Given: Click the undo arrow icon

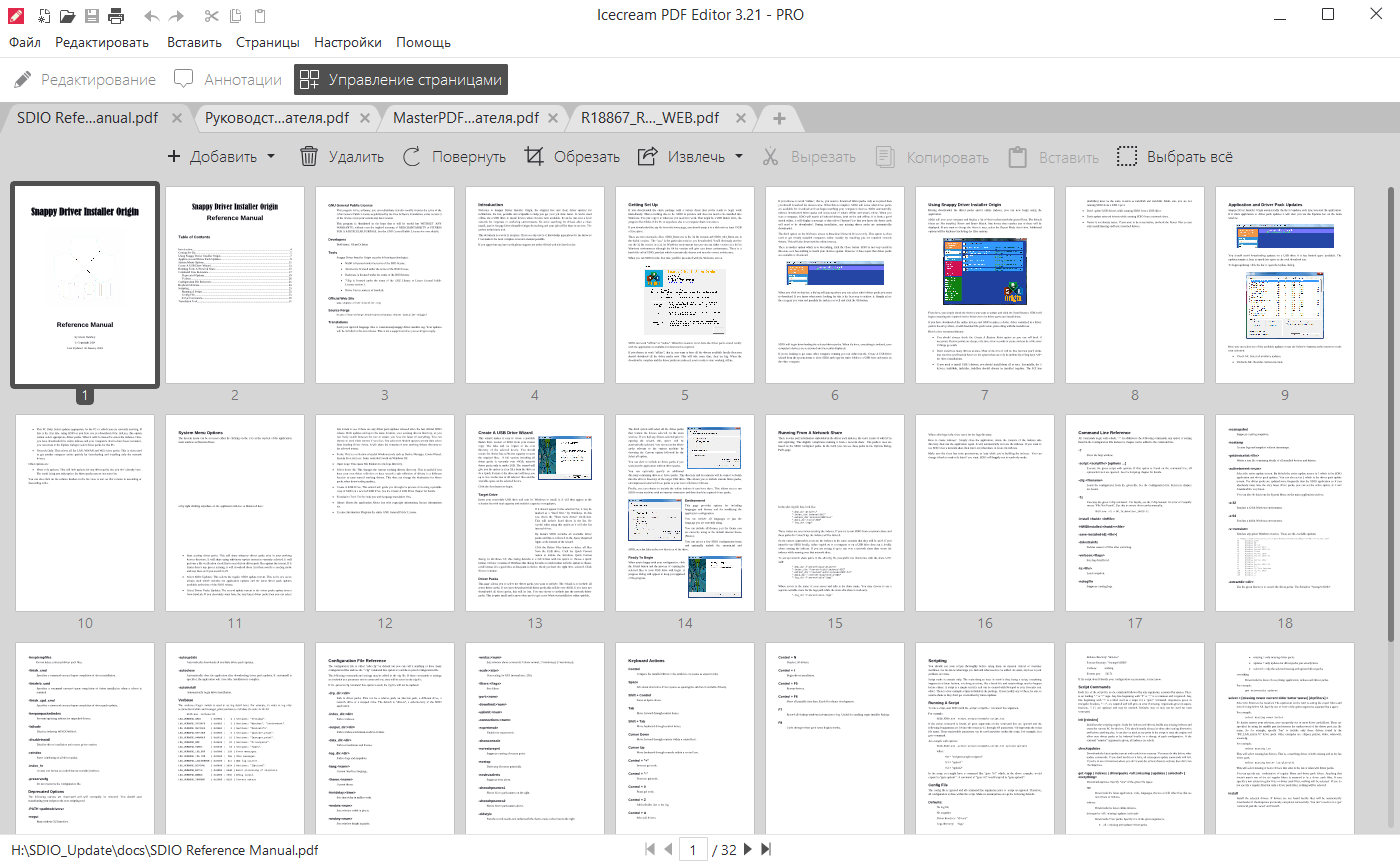Looking at the screenshot, I should point(151,15).
